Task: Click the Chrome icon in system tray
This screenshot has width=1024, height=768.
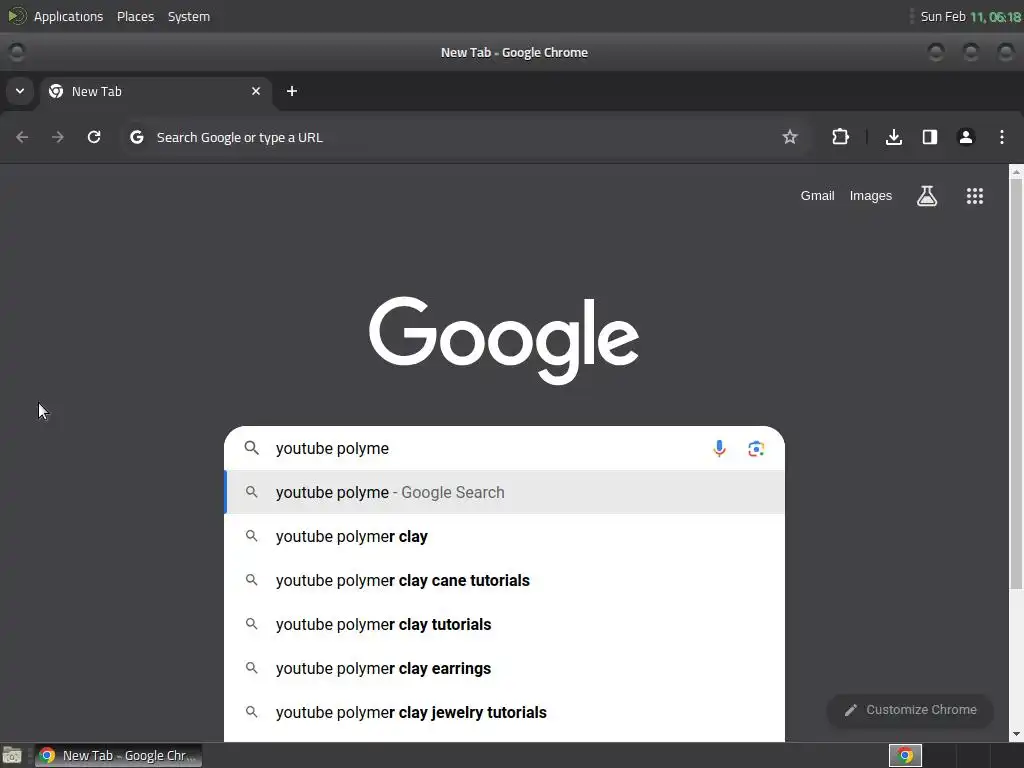Action: click(905, 756)
